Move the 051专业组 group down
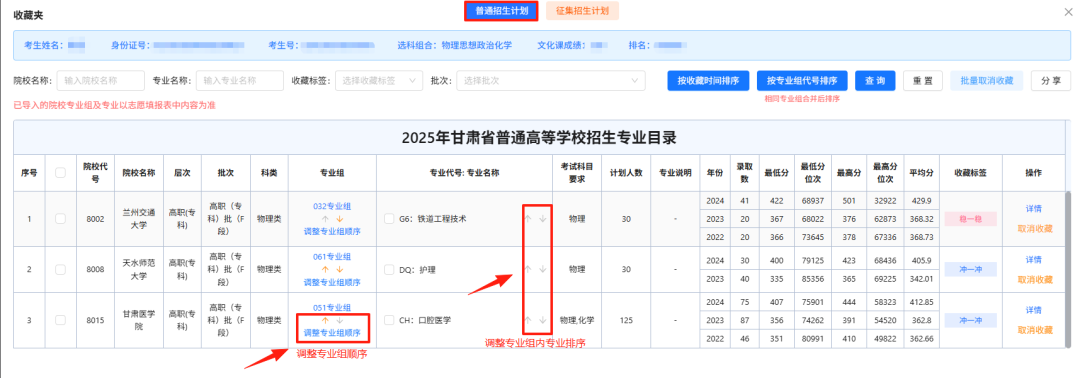 pos(339,320)
